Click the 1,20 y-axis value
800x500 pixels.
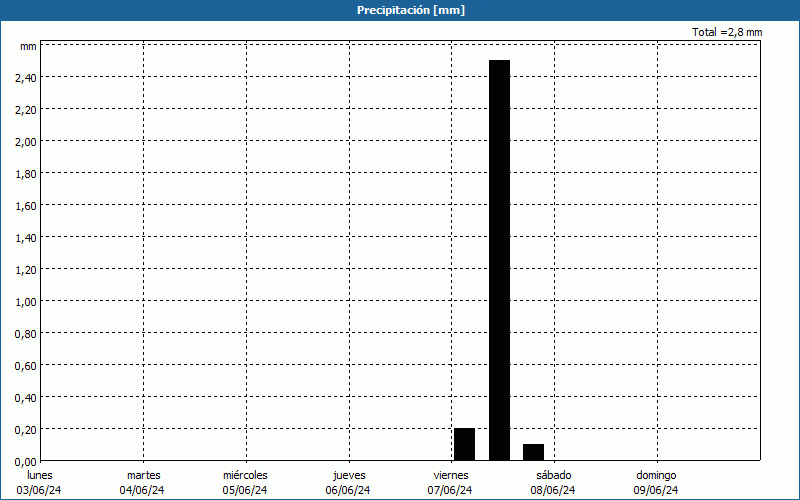point(26,270)
